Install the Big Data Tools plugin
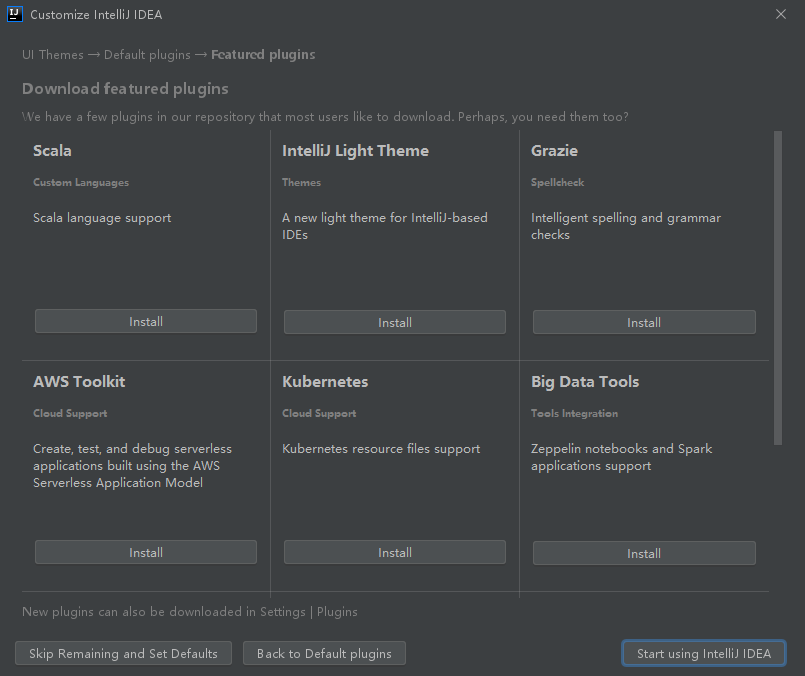Image resolution: width=805 pixels, height=676 pixels. click(x=644, y=553)
